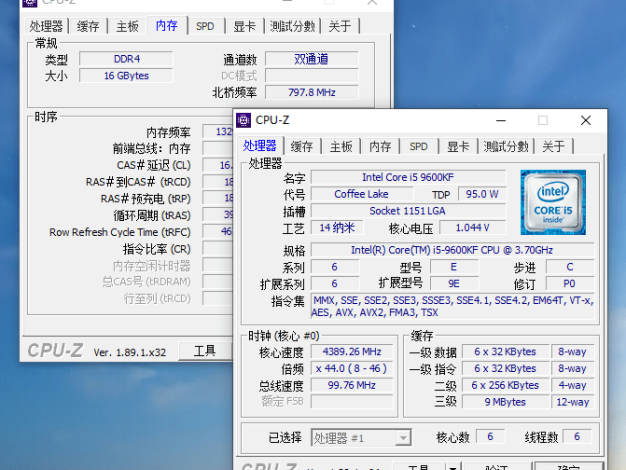Screen dimensions: 626x470
Task: Click 一级 指令 6 x 32 KBytes value
Action: pyautogui.click(x=505, y=369)
